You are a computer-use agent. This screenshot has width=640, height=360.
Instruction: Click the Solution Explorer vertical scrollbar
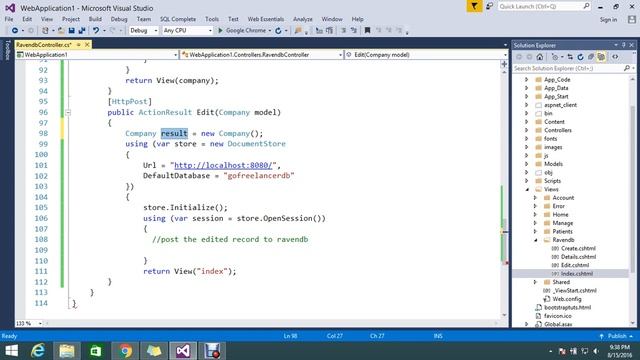633,200
